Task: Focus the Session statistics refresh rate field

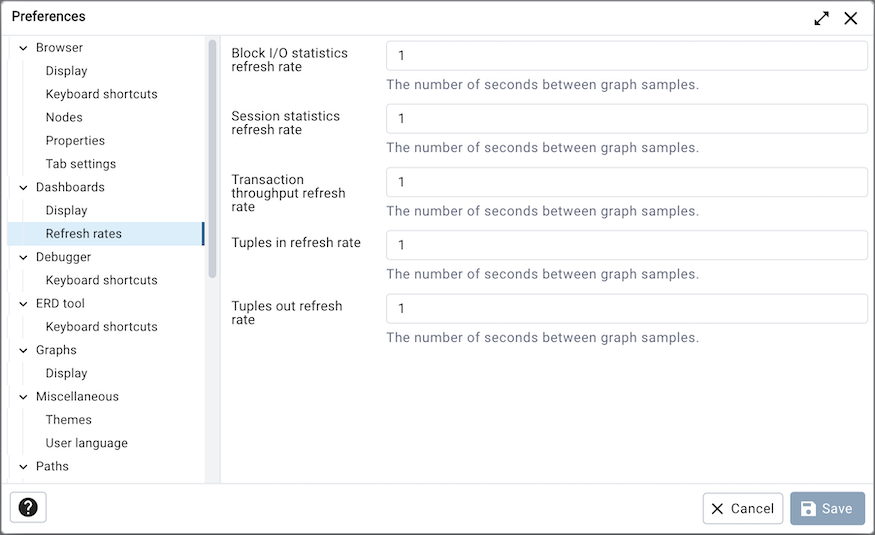Action: click(x=626, y=119)
